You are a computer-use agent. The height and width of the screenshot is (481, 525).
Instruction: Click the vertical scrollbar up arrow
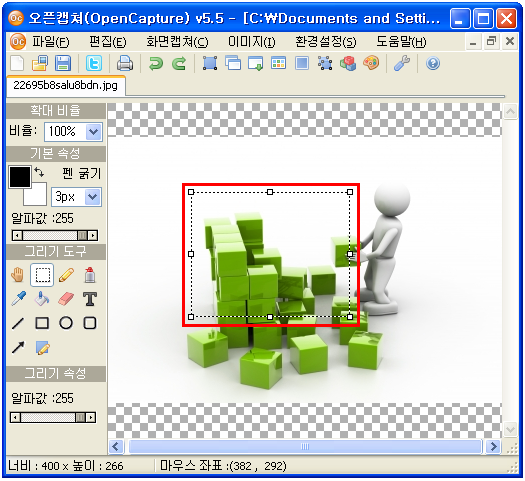tap(511, 111)
